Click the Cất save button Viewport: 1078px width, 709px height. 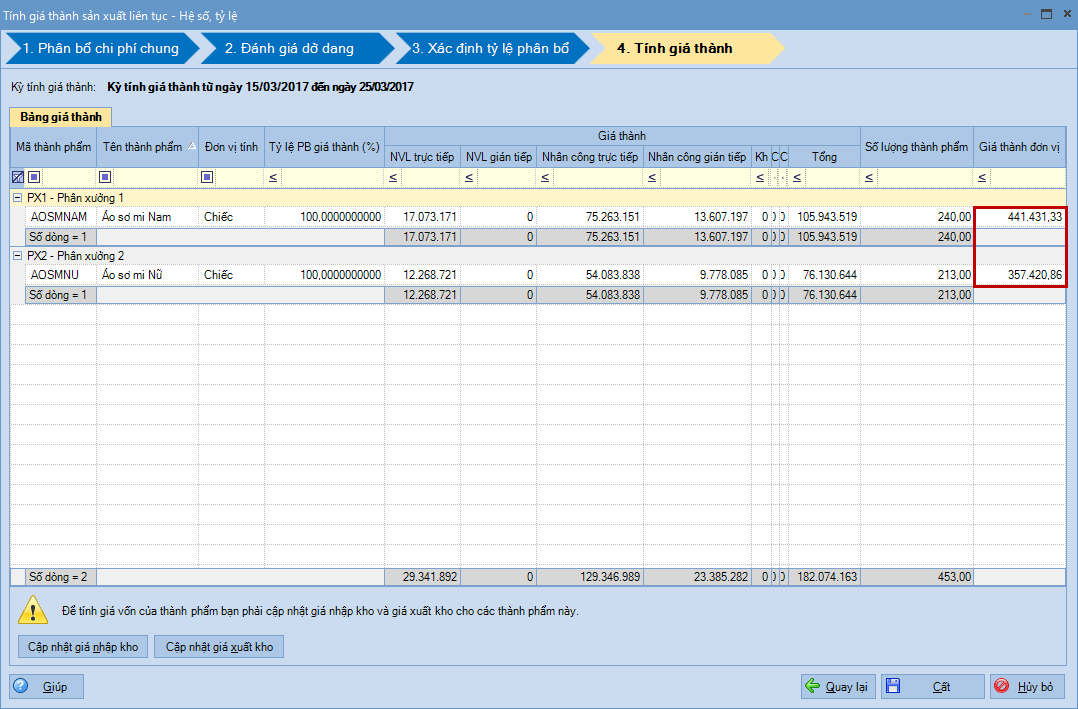click(x=932, y=687)
